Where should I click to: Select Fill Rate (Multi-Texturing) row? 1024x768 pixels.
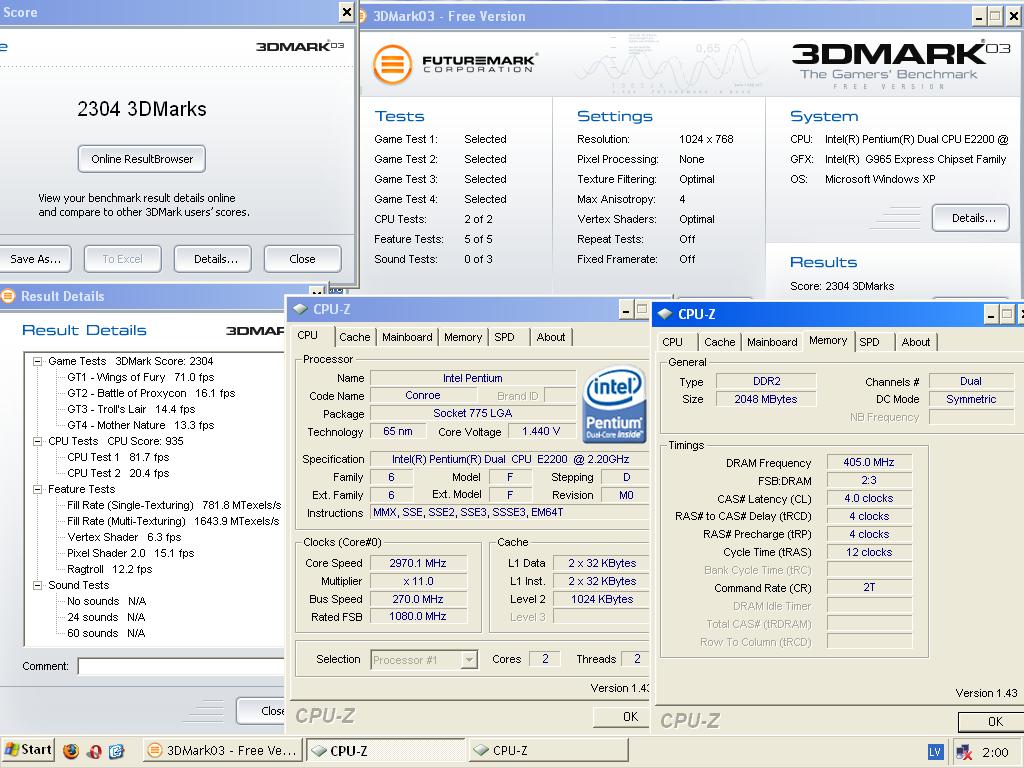(173, 521)
